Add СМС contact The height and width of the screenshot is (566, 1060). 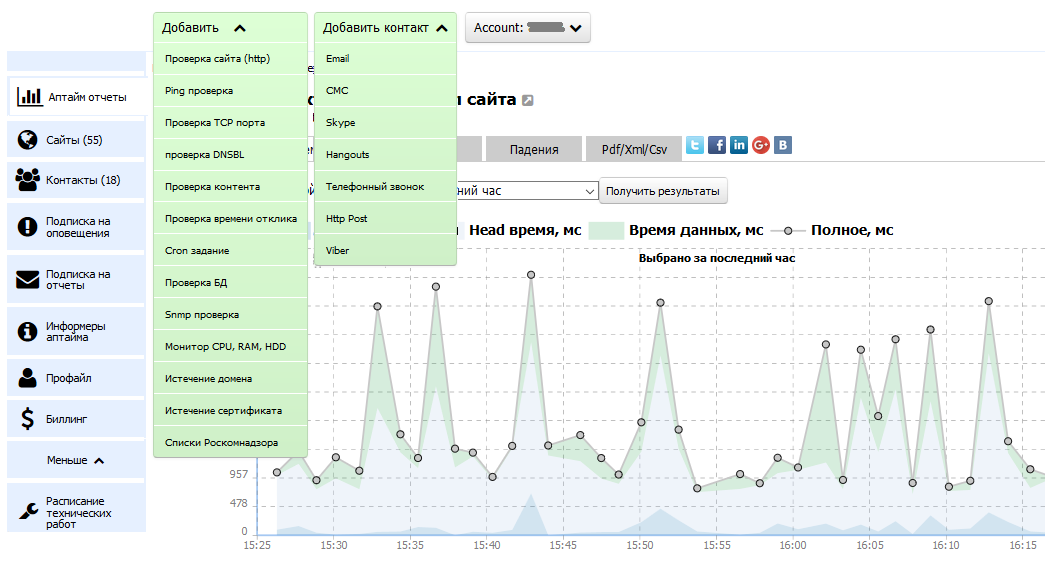(x=385, y=91)
